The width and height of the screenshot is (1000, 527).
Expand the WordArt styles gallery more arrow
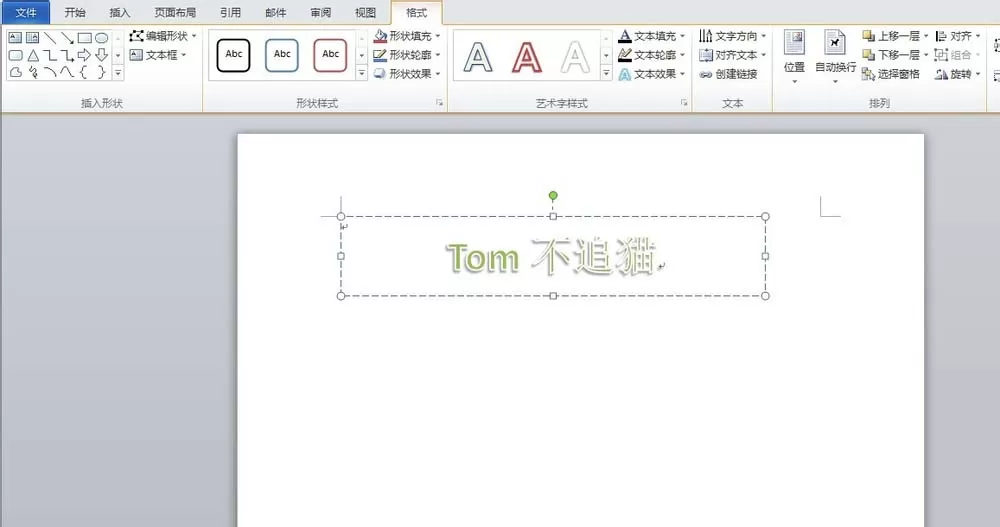tap(606, 74)
